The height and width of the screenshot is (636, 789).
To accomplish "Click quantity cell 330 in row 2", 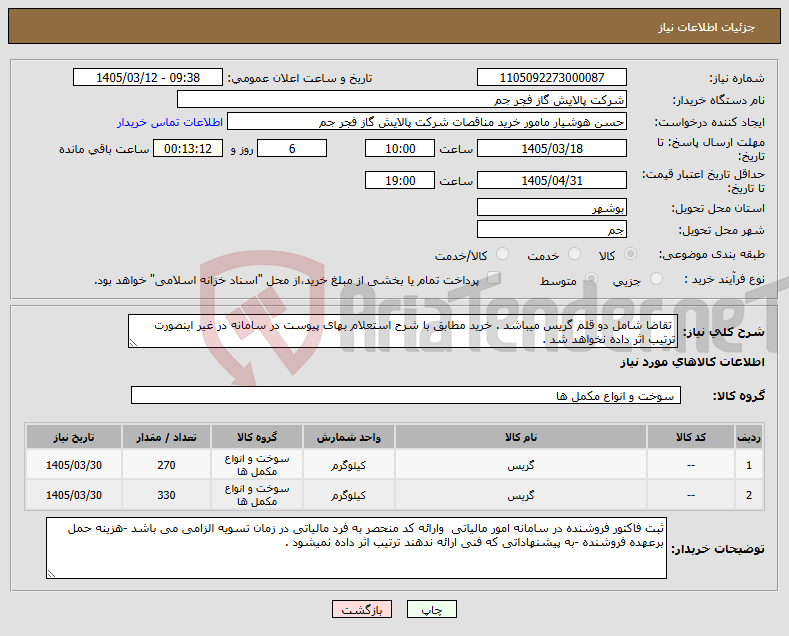I will tap(166, 495).
